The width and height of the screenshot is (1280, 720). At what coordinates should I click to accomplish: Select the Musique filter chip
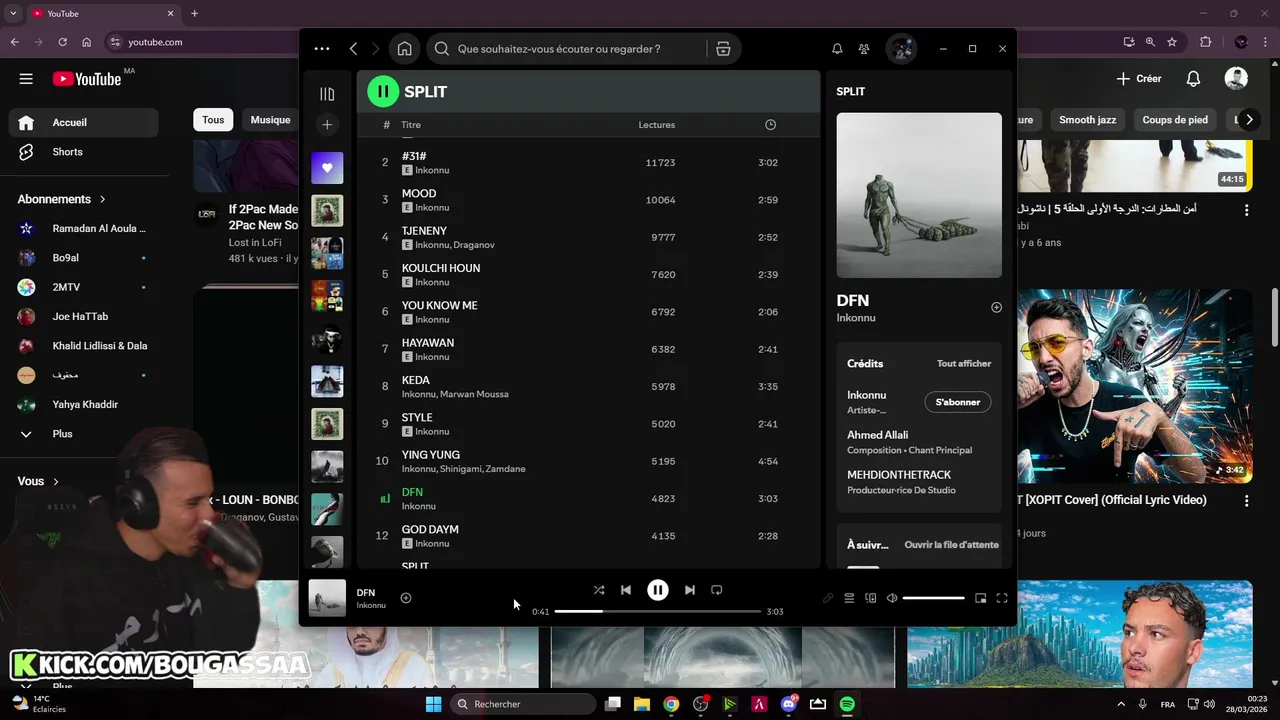coord(271,120)
